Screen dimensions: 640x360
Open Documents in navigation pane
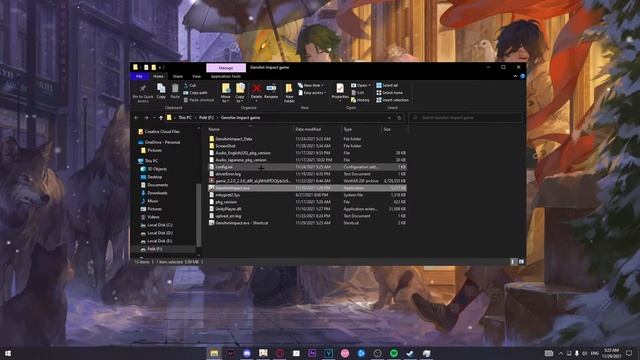point(154,185)
